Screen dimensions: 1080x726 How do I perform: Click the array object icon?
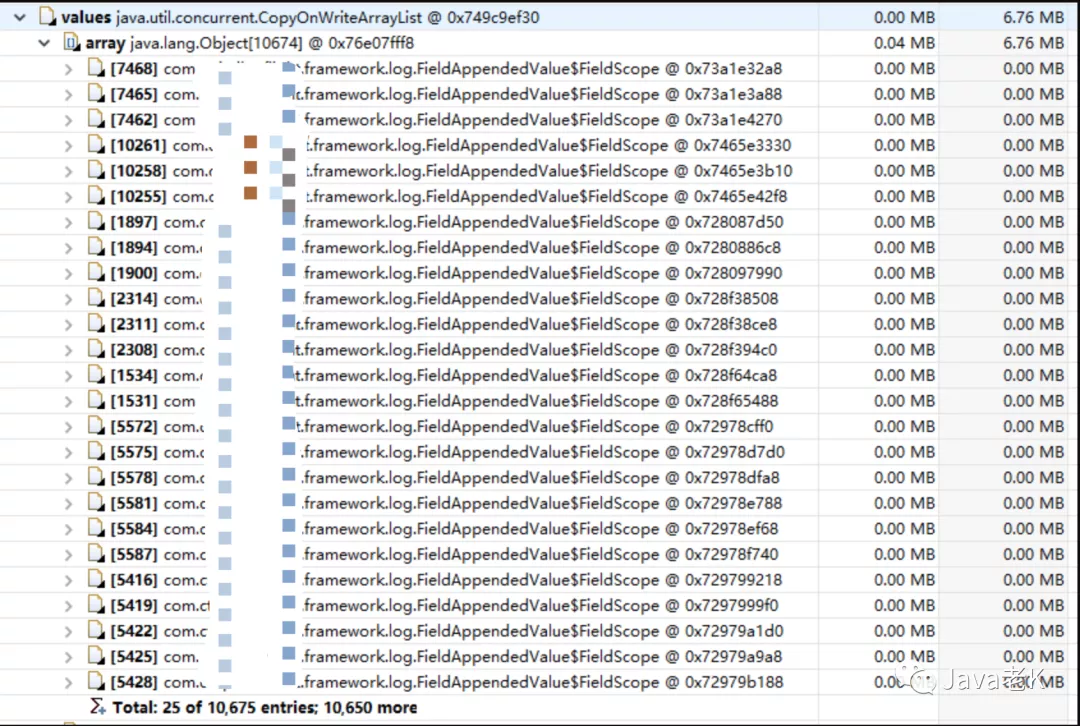[72, 43]
